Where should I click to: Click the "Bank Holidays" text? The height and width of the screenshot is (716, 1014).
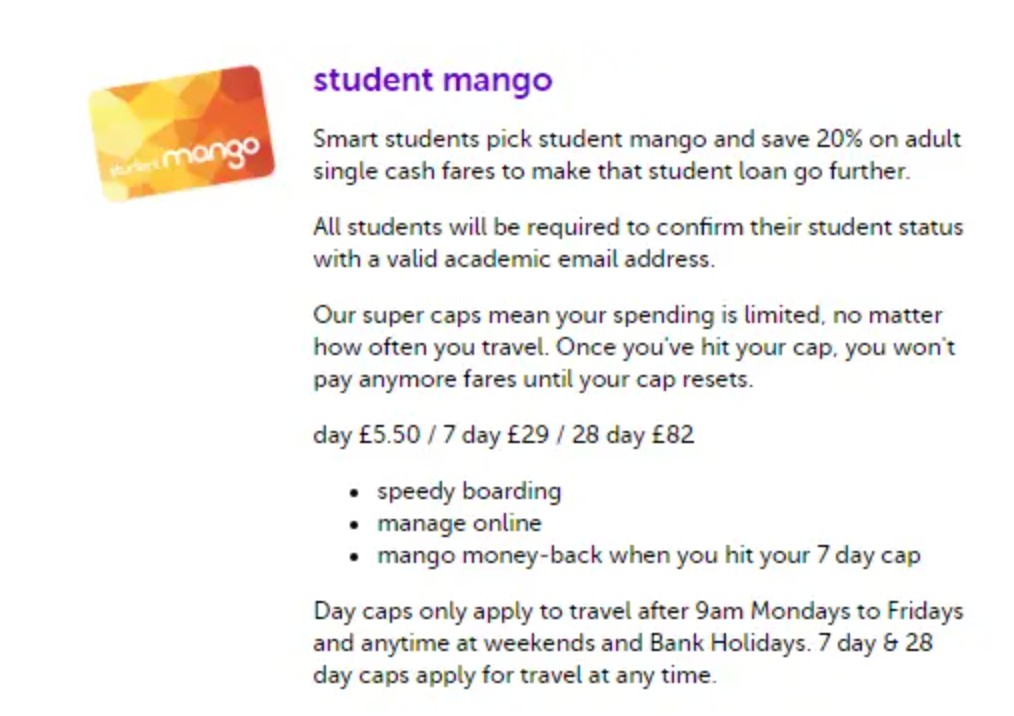[739, 643]
